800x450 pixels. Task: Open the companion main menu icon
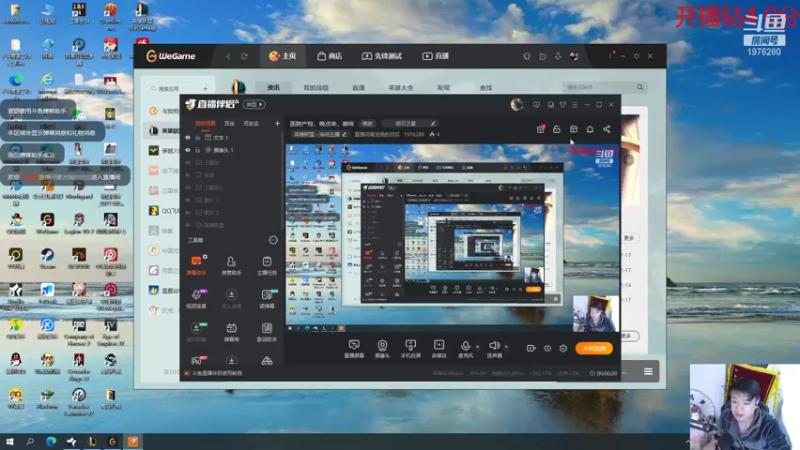point(575,105)
